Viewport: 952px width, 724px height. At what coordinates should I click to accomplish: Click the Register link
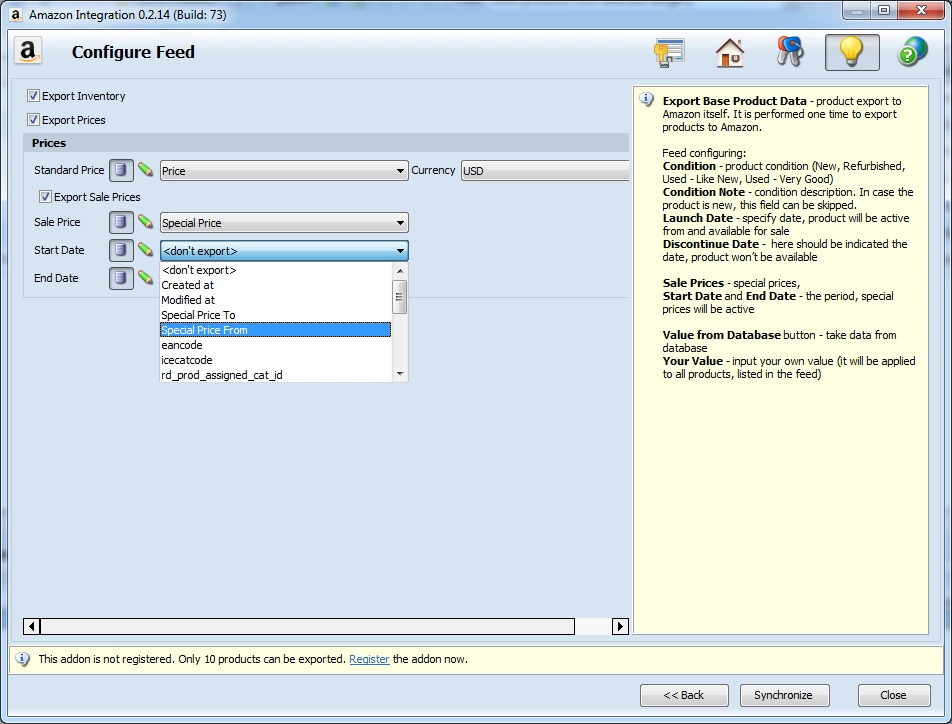369,659
